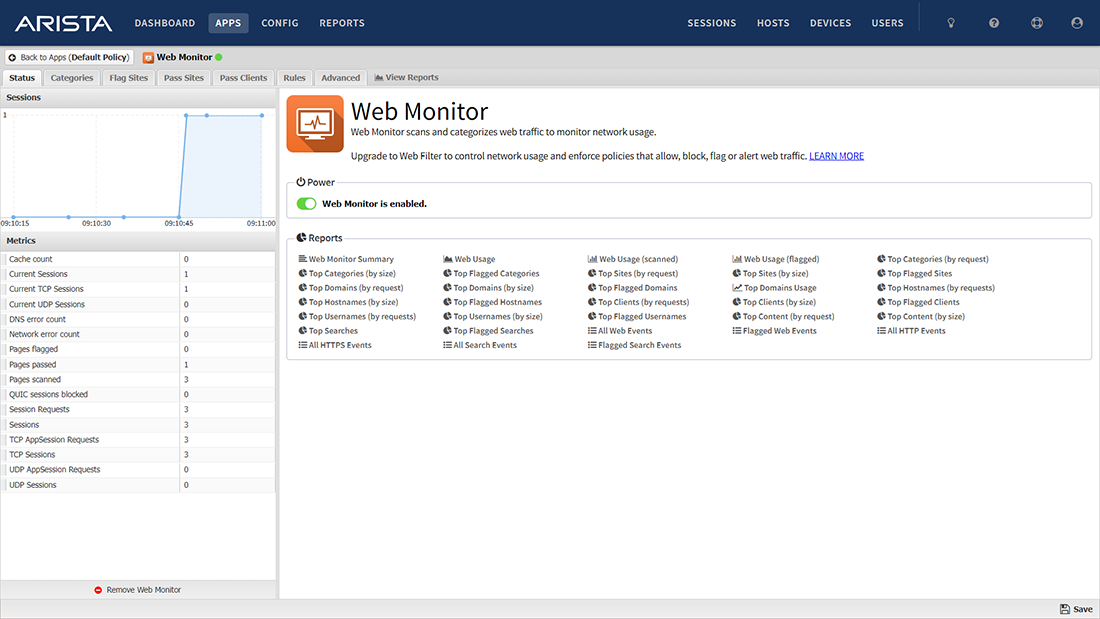Open Top Content (by request) report
Screen dimensions: 1100x619
pos(783,317)
